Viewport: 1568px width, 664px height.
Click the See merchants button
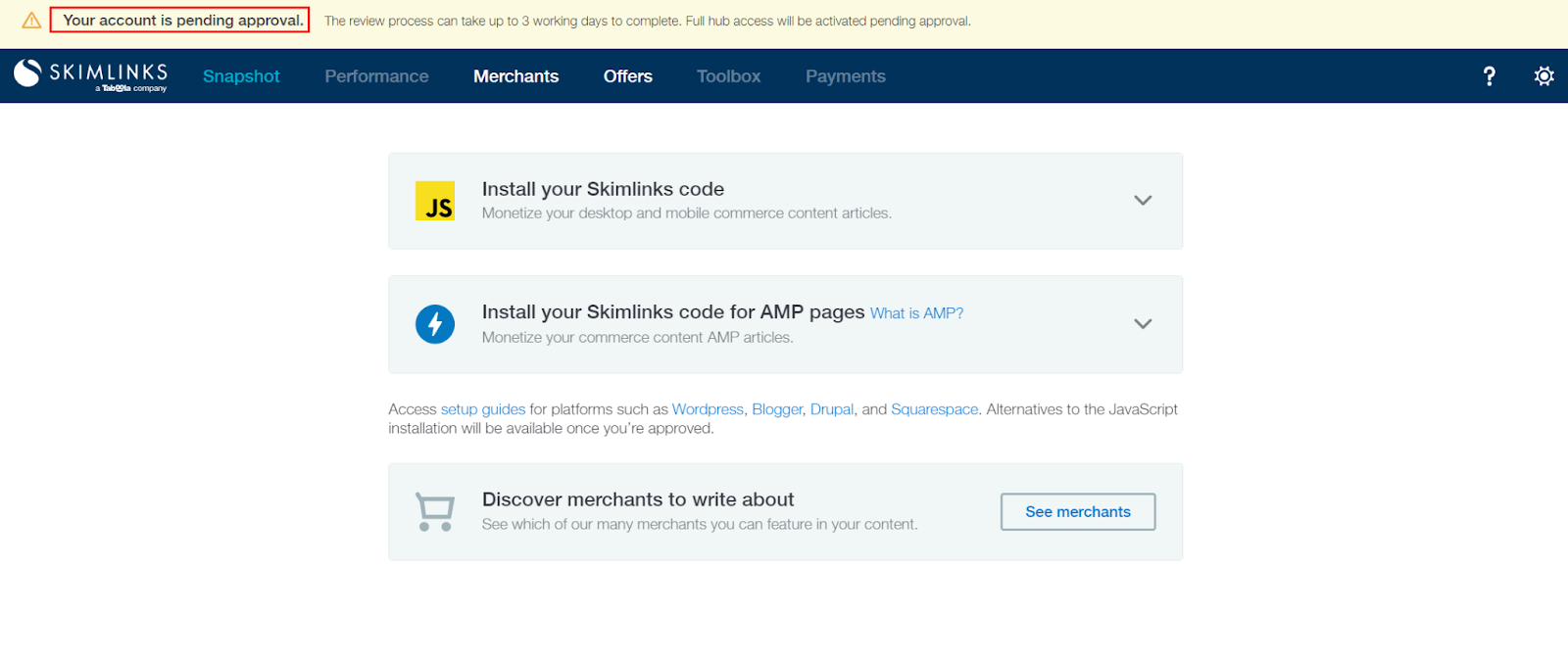[x=1078, y=512]
